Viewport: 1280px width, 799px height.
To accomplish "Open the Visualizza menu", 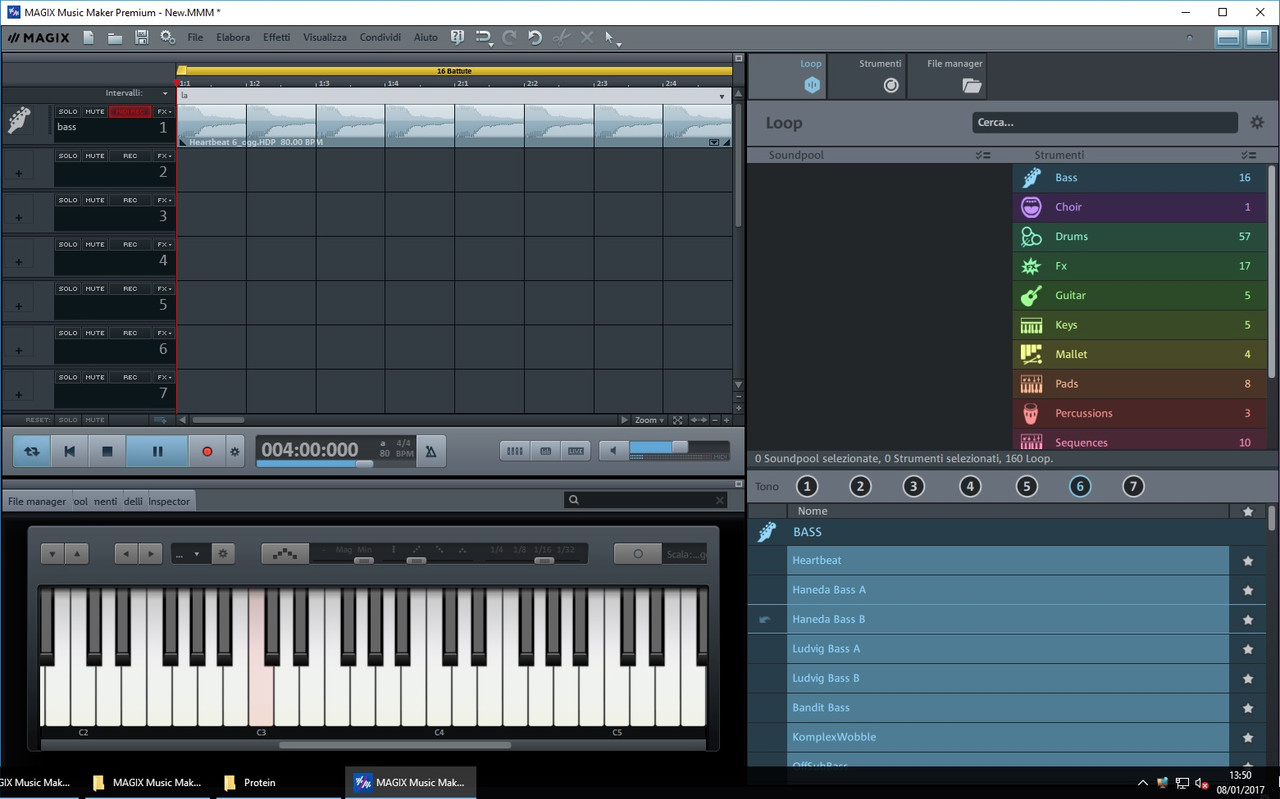I will 325,37.
